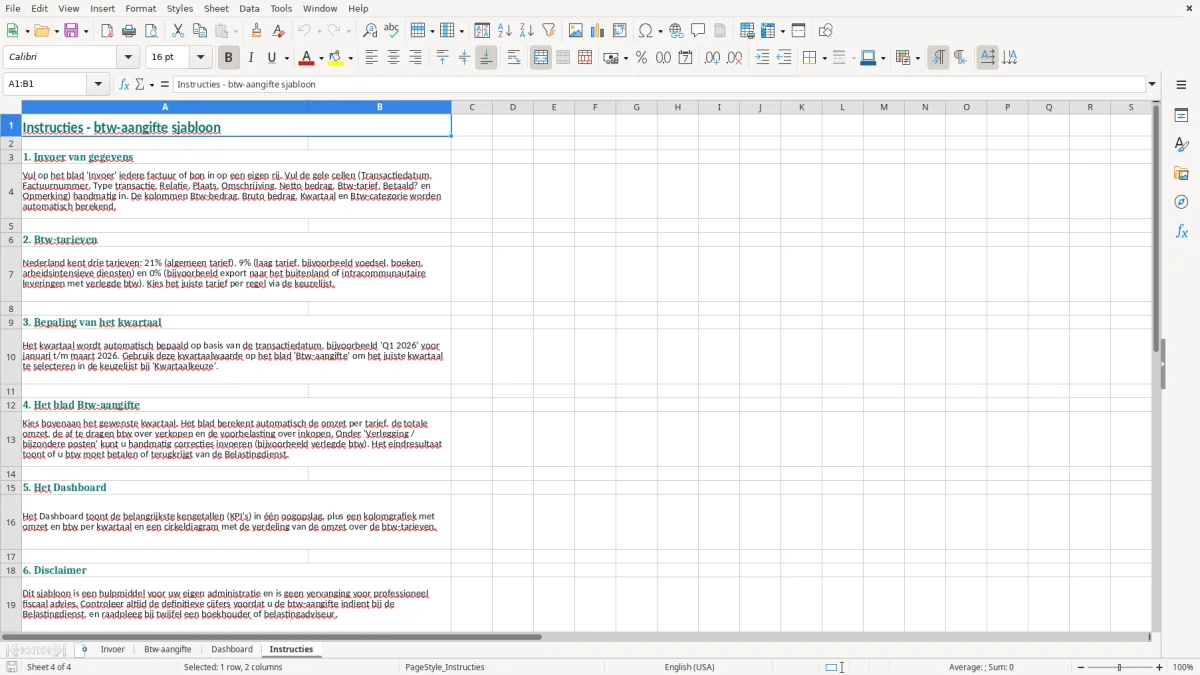Open the Font Size dropdown

click(x=201, y=58)
